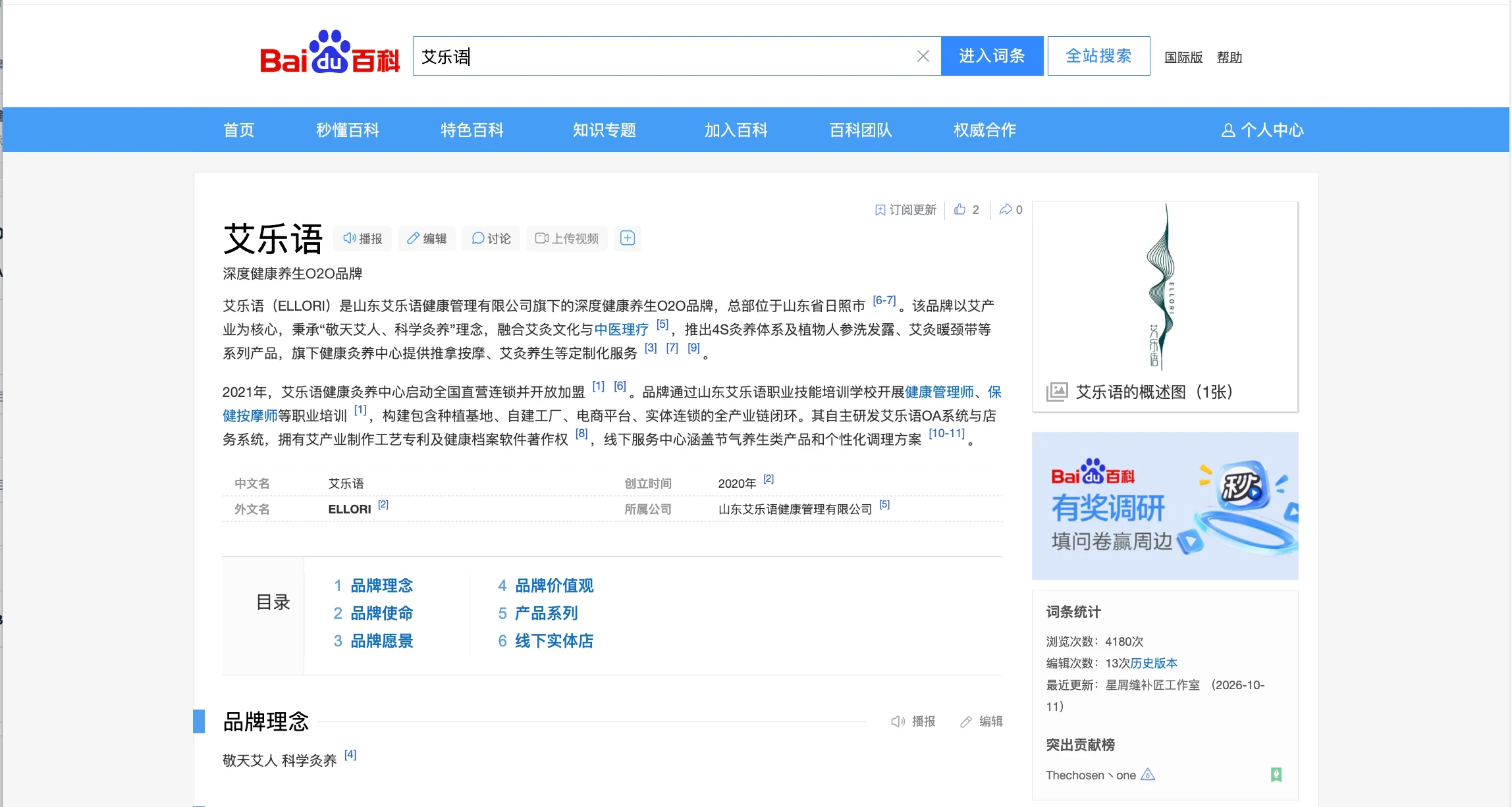Click the plus icon next to 上传视频
The height and width of the screenshot is (807, 1512).
(x=628, y=238)
